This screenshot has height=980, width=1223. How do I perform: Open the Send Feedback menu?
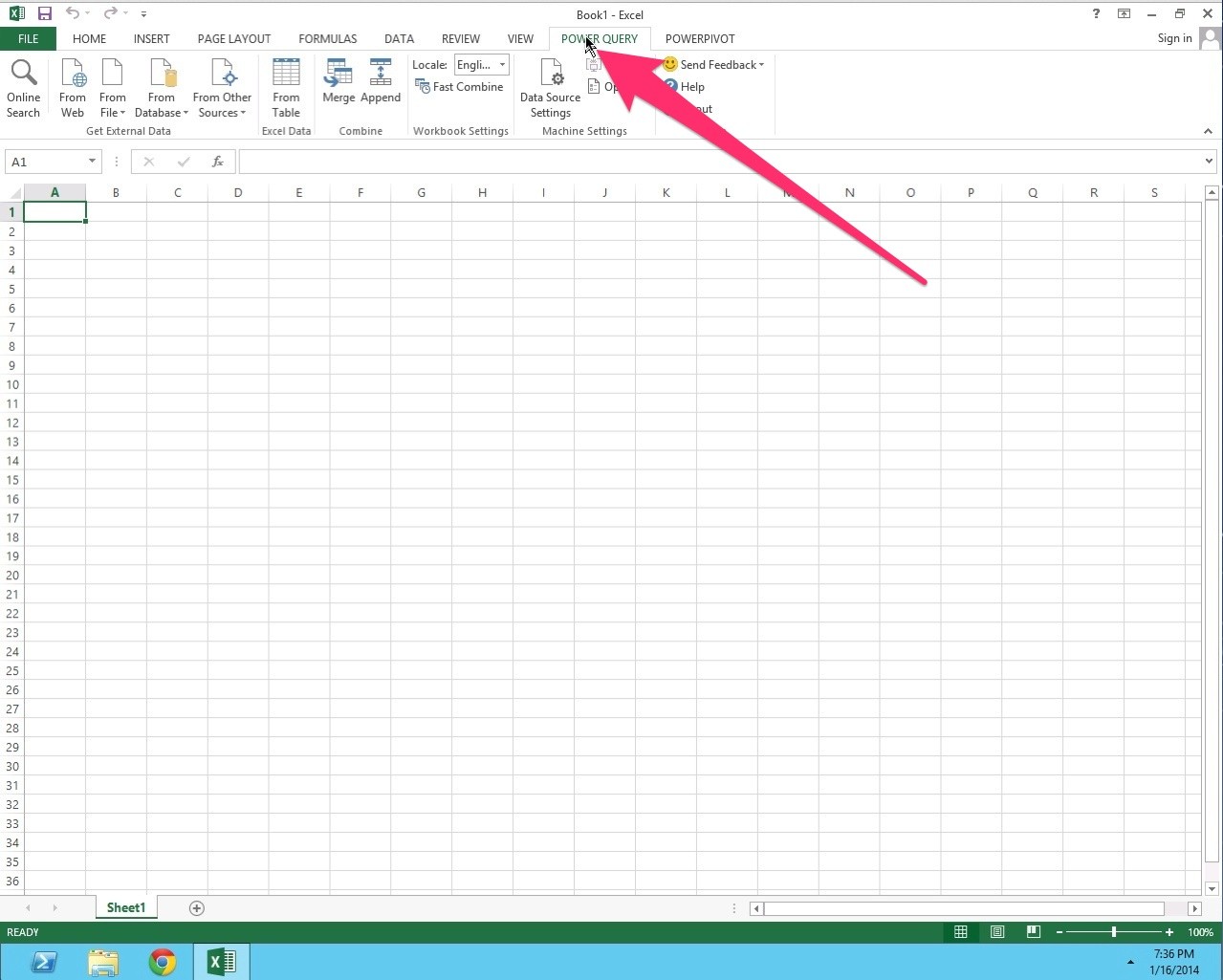click(x=713, y=65)
